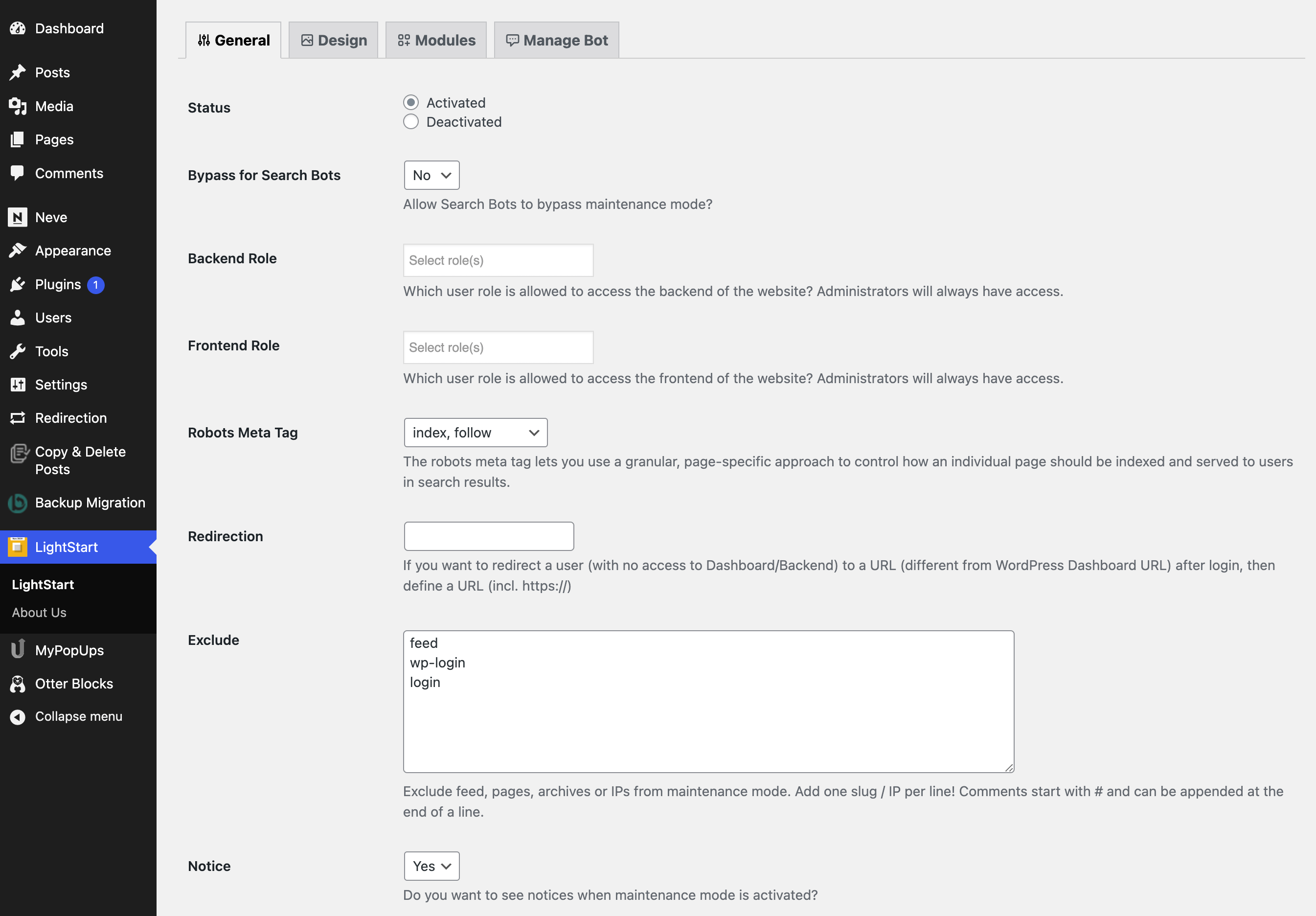
Task: Click the Backup Migration icon
Action: [18, 503]
